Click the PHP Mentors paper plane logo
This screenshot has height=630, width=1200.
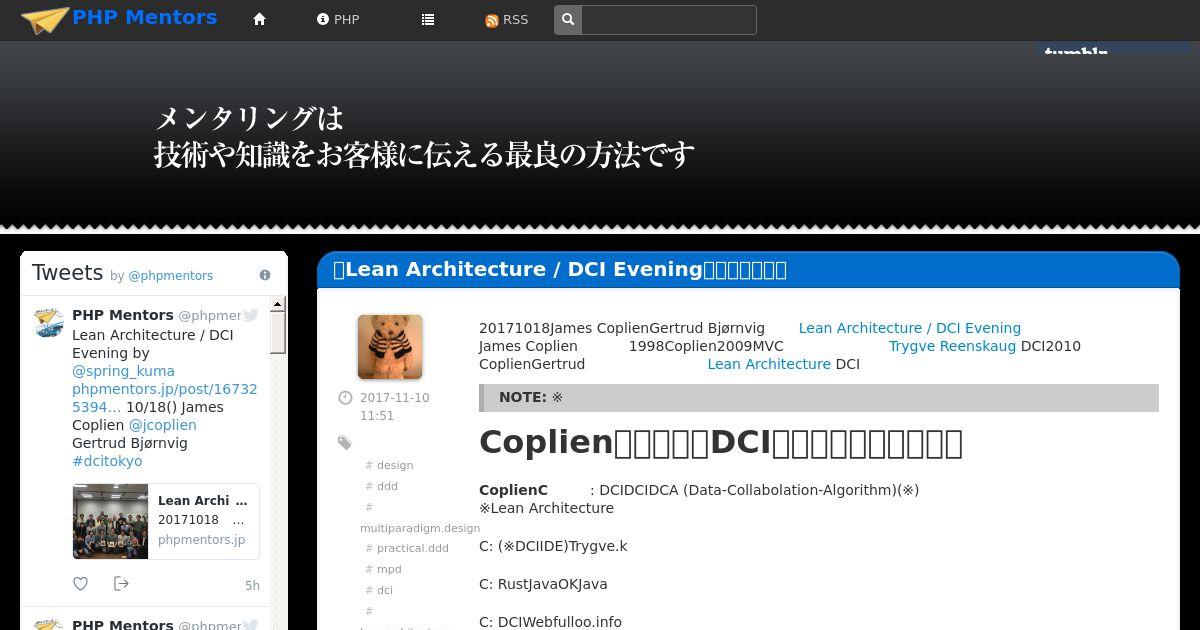tap(45, 20)
